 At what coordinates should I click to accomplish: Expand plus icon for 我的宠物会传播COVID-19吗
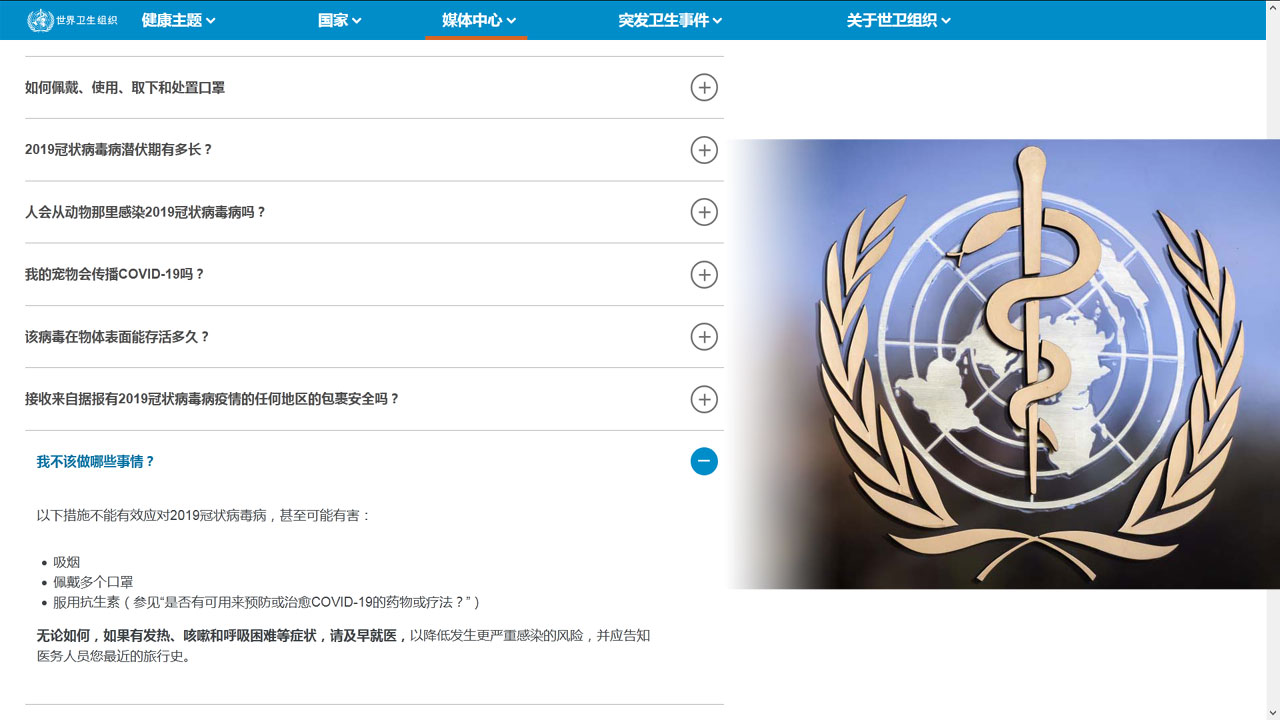tap(704, 274)
